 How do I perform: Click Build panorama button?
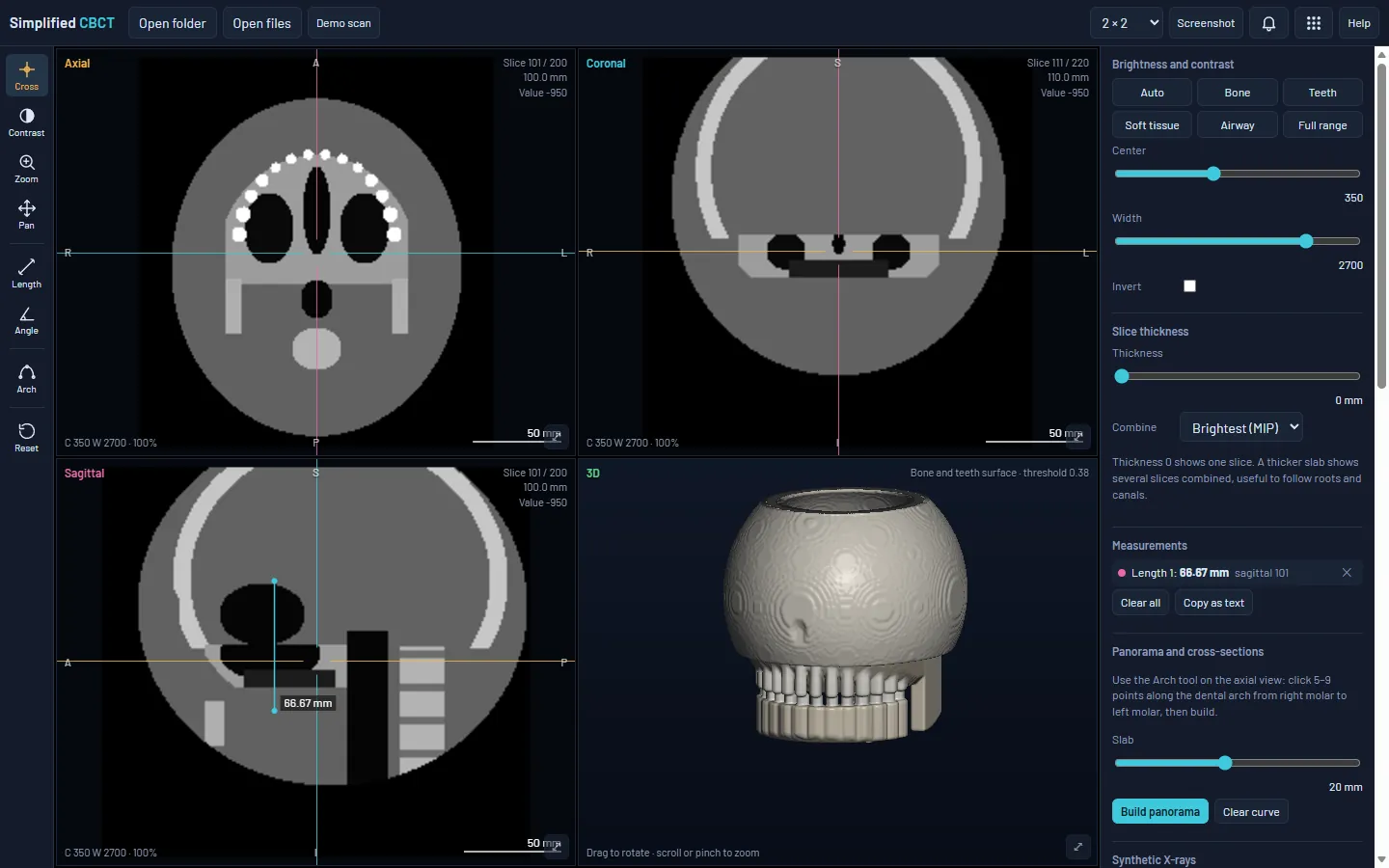click(1160, 811)
